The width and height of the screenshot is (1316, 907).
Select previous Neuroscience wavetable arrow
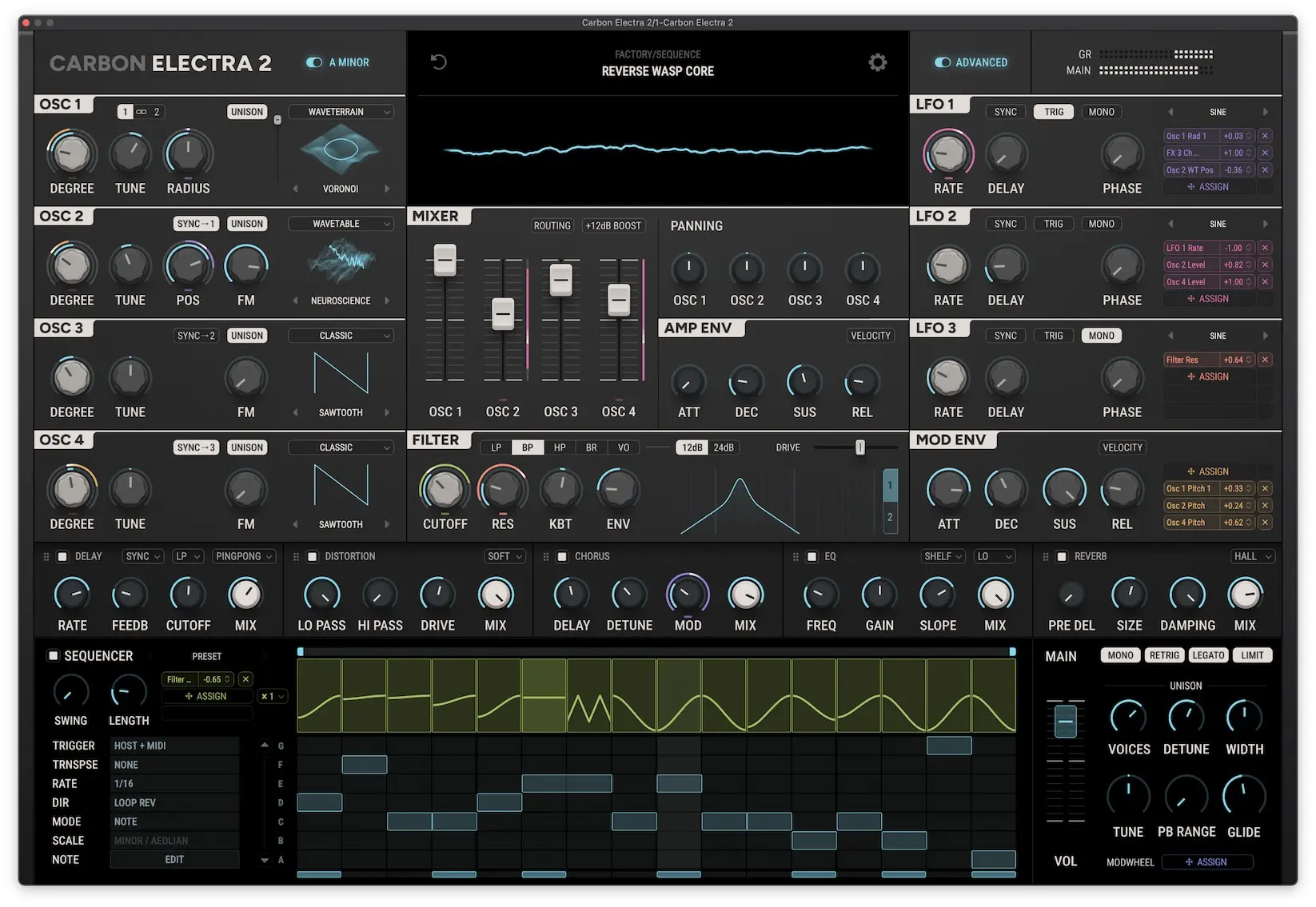click(295, 300)
